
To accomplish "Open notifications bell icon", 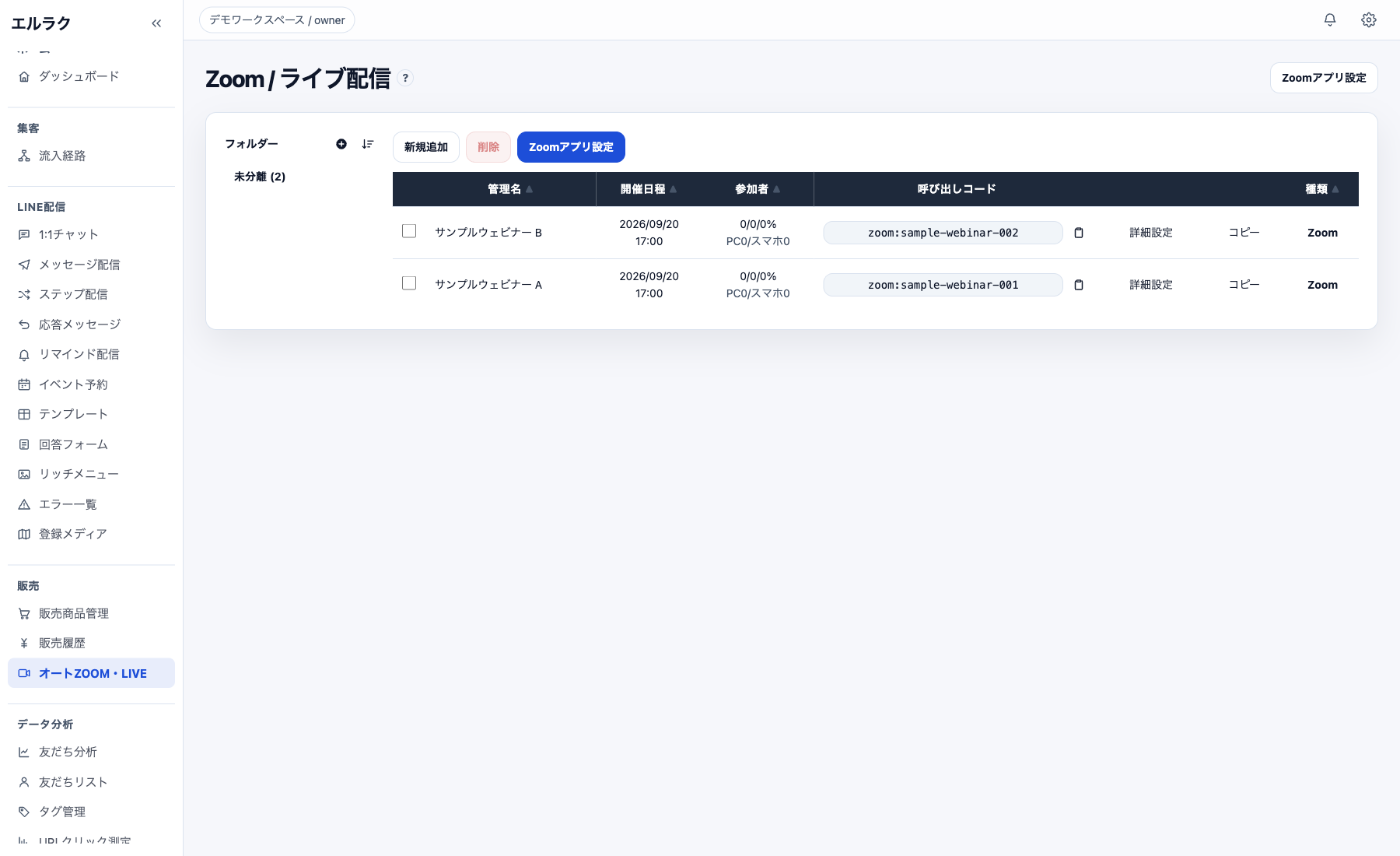I will [x=1330, y=20].
